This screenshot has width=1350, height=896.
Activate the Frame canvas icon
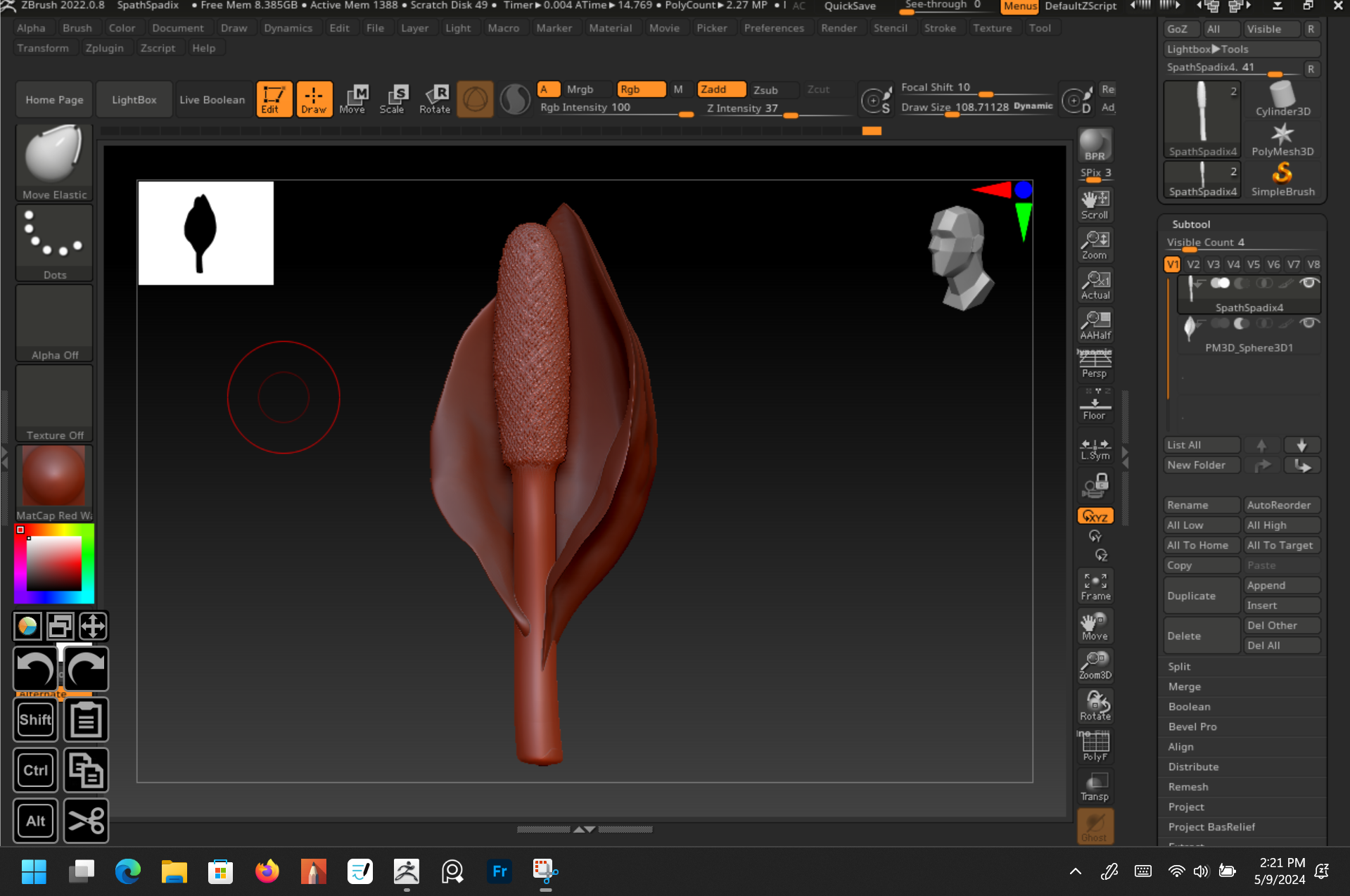tap(1095, 584)
